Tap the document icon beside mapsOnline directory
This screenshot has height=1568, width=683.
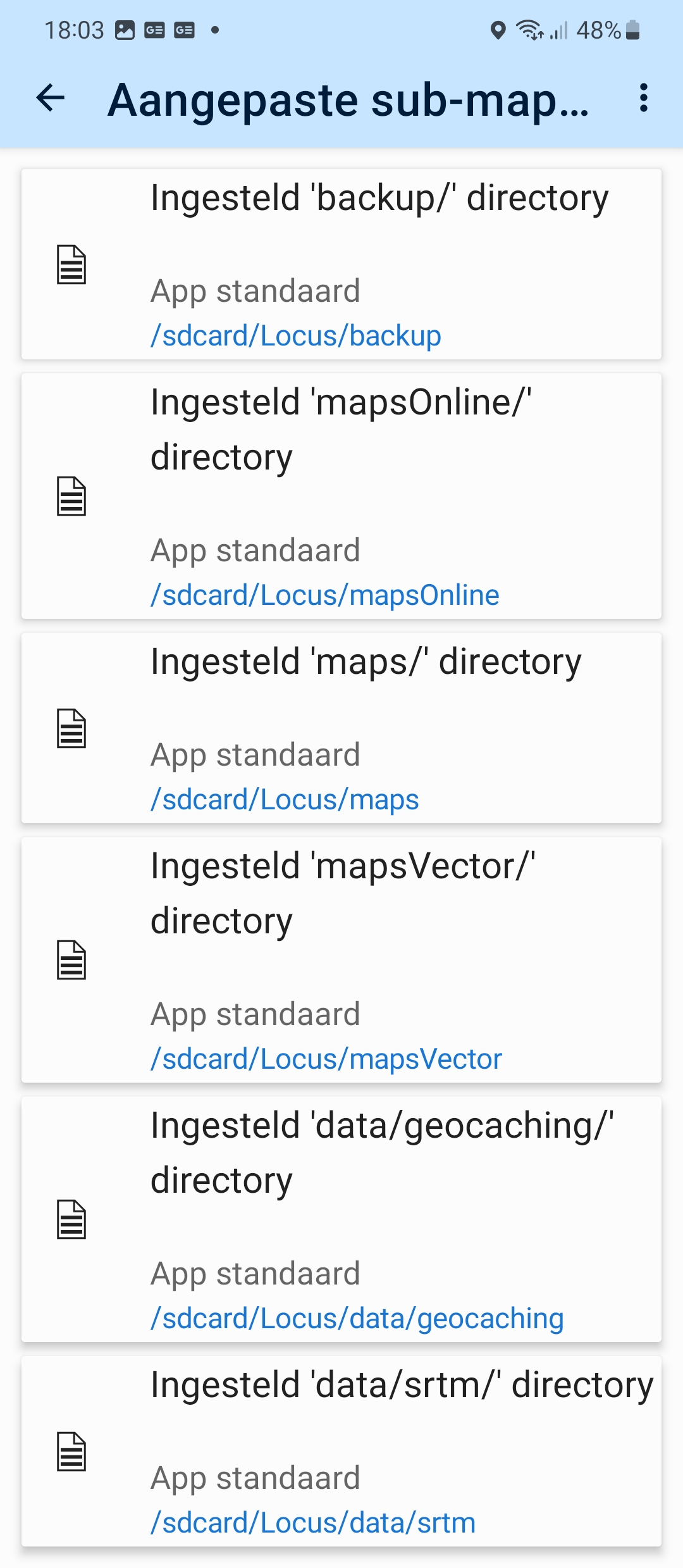coord(71,496)
